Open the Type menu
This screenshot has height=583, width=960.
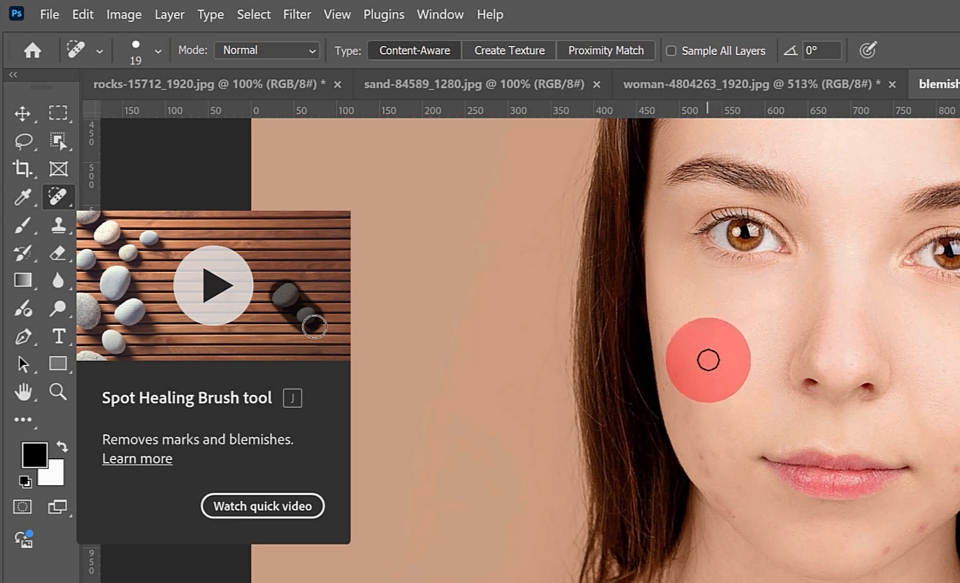(x=211, y=14)
